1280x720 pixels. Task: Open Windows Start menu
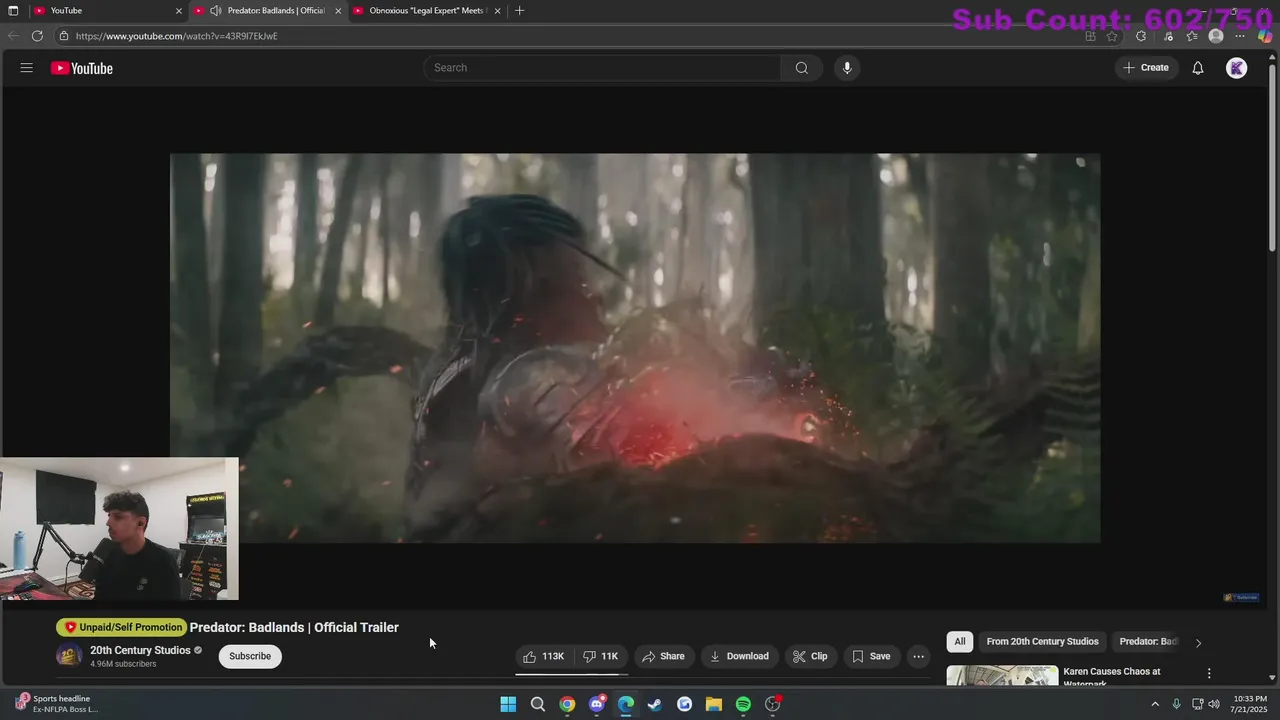point(508,704)
